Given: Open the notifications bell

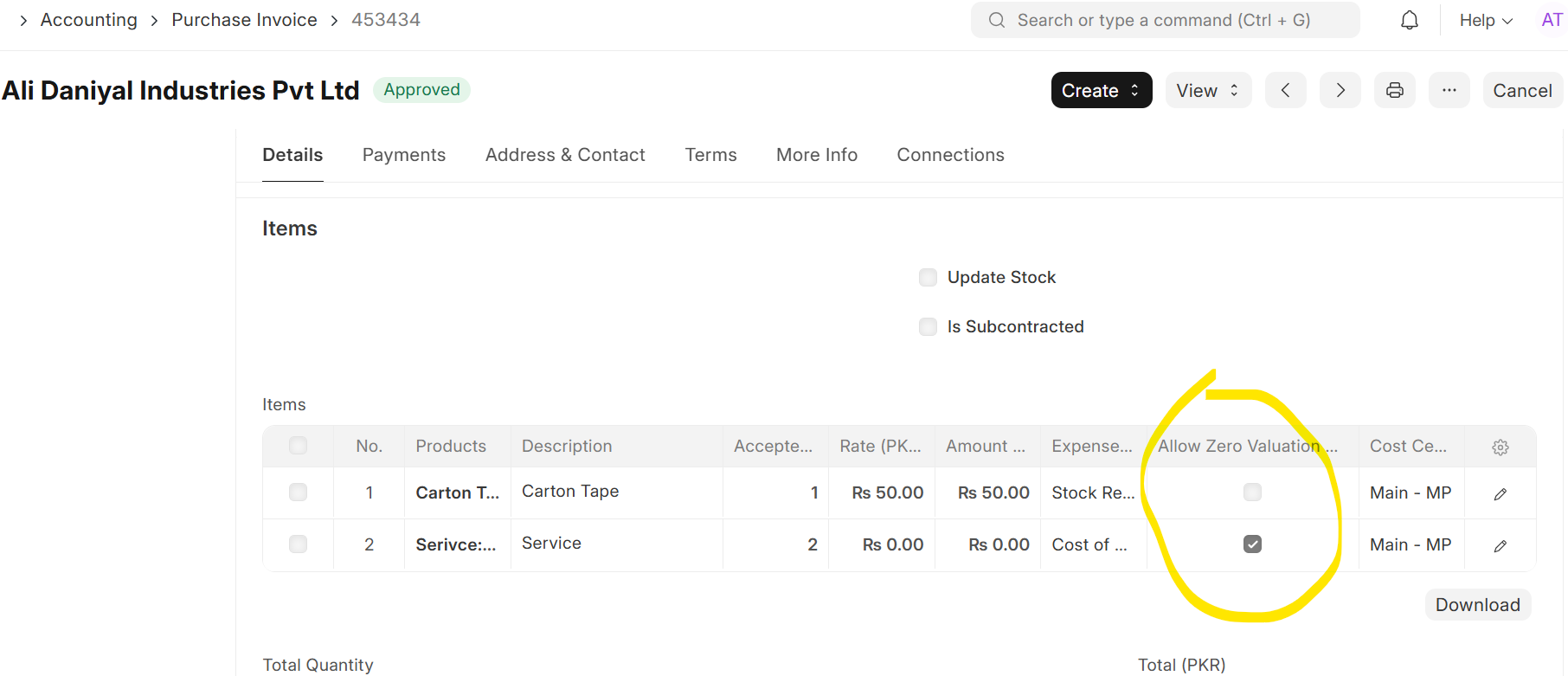Looking at the screenshot, I should point(1410,20).
